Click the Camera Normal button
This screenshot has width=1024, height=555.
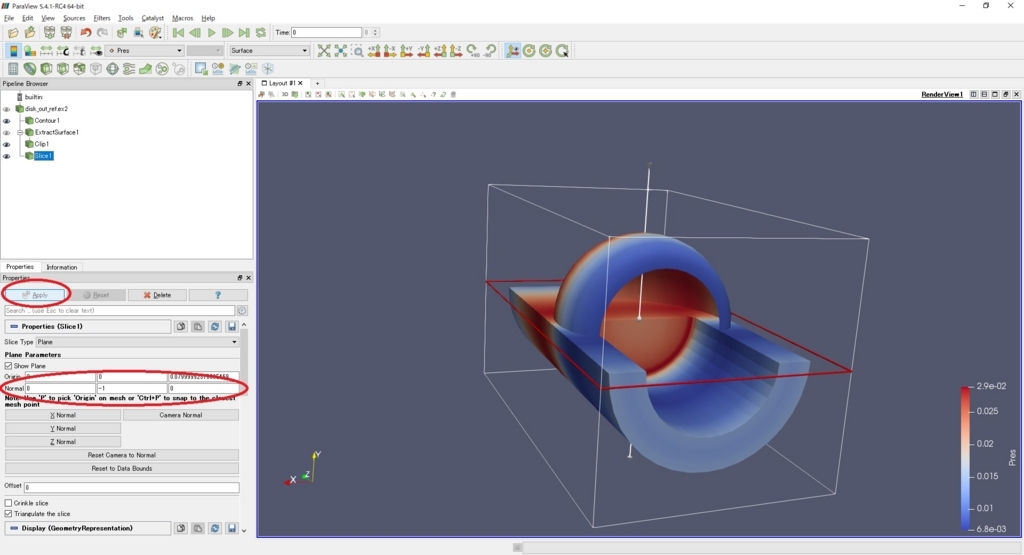tap(180, 415)
